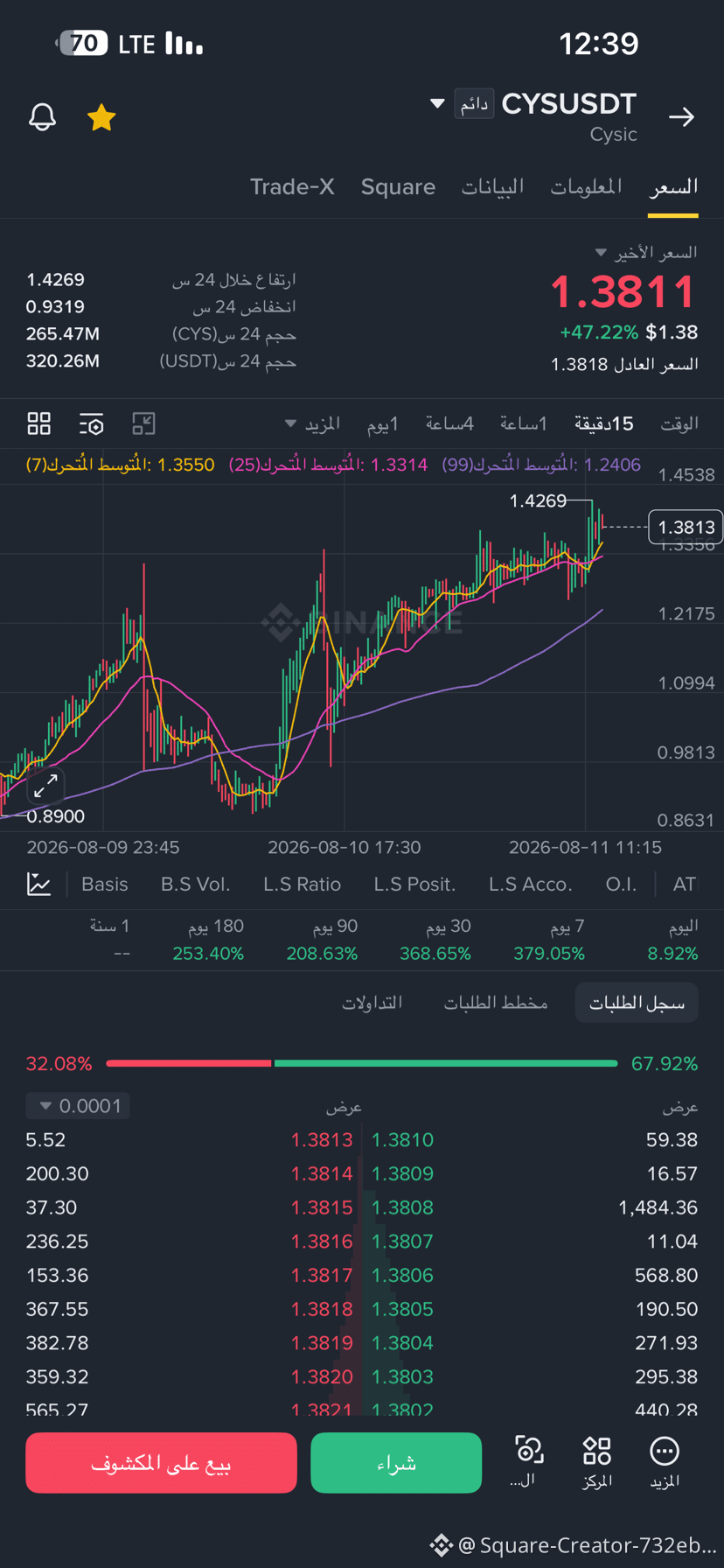Screen dimensions: 724x1568
Task: Tap bid price 1.3810 in order book
Action: coord(402,1140)
